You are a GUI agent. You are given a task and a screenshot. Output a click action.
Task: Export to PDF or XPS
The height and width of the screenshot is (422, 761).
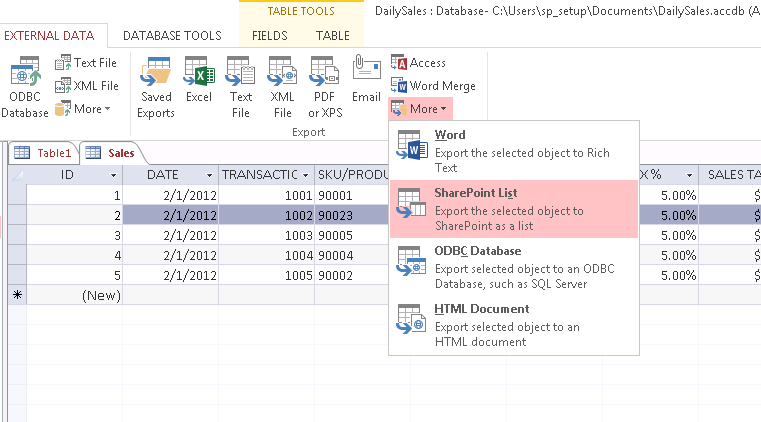pos(325,87)
